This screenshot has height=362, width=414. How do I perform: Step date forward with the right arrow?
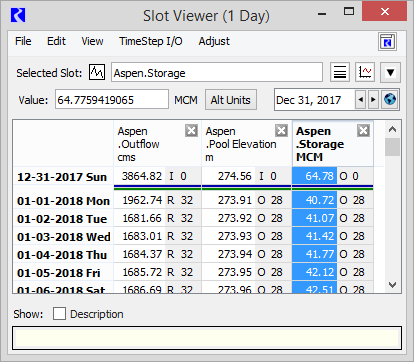coord(373,99)
